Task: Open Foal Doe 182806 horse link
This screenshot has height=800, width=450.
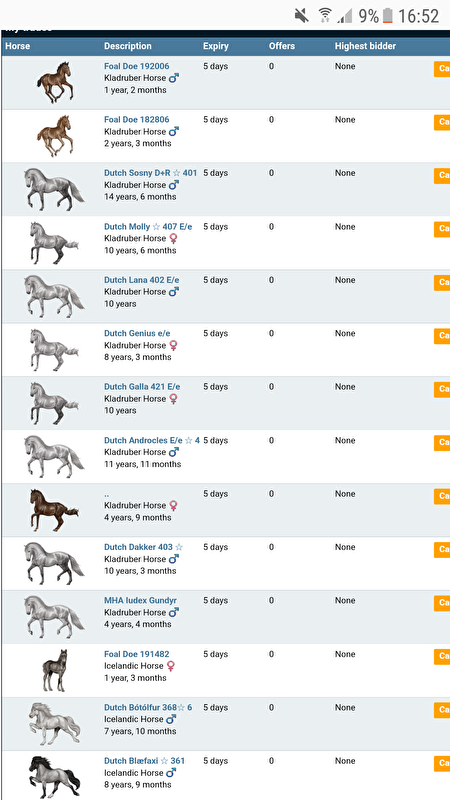Action: point(137,120)
